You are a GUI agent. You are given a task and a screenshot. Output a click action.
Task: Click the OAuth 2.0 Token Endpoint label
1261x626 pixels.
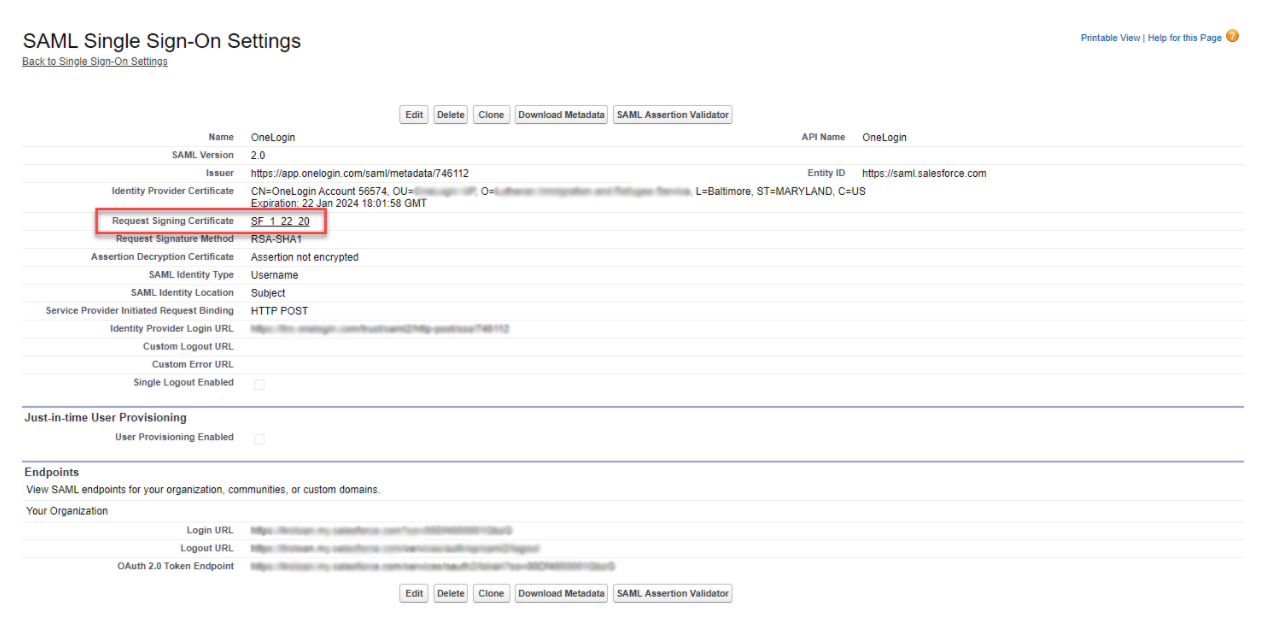pyautogui.click(x=176, y=566)
